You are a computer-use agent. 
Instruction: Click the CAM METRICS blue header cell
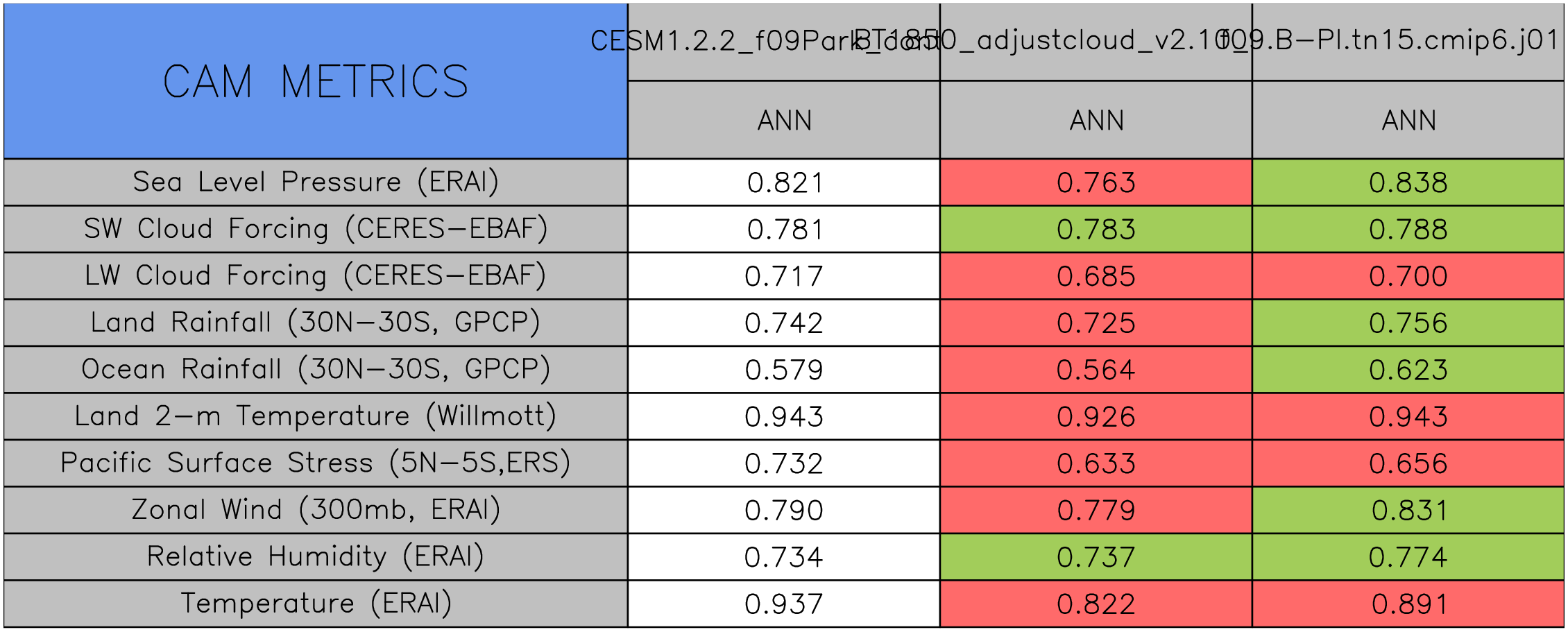(316, 81)
